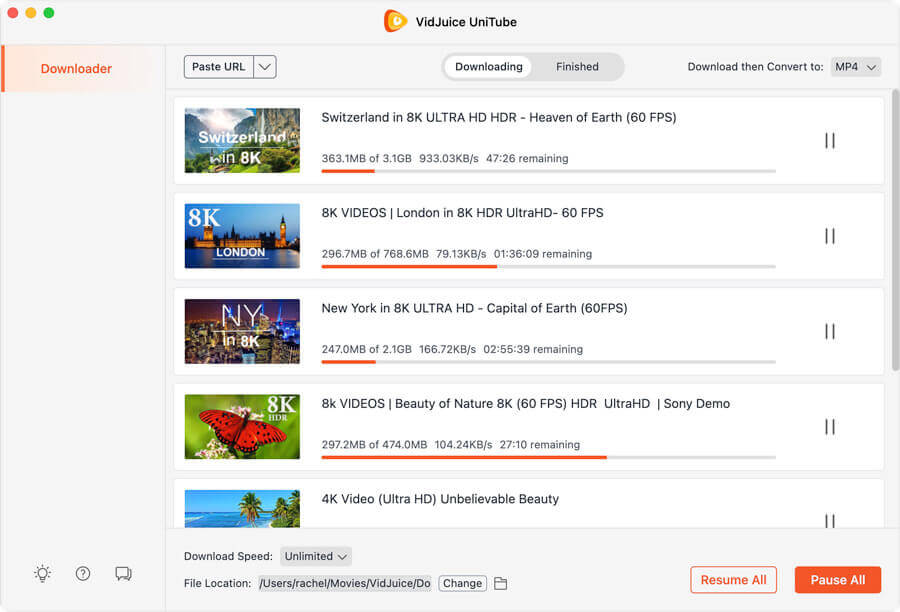
Task: Pause the London in 8K HDR download
Action: [x=829, y=236]
